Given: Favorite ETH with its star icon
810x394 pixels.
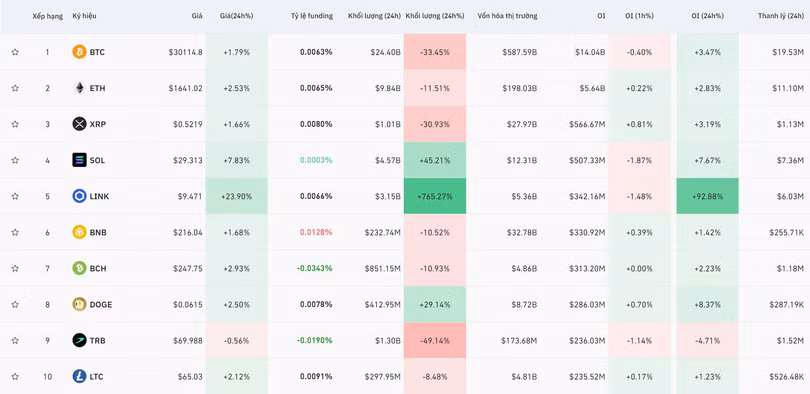Looking at the screenshot, I should (15, 88).
